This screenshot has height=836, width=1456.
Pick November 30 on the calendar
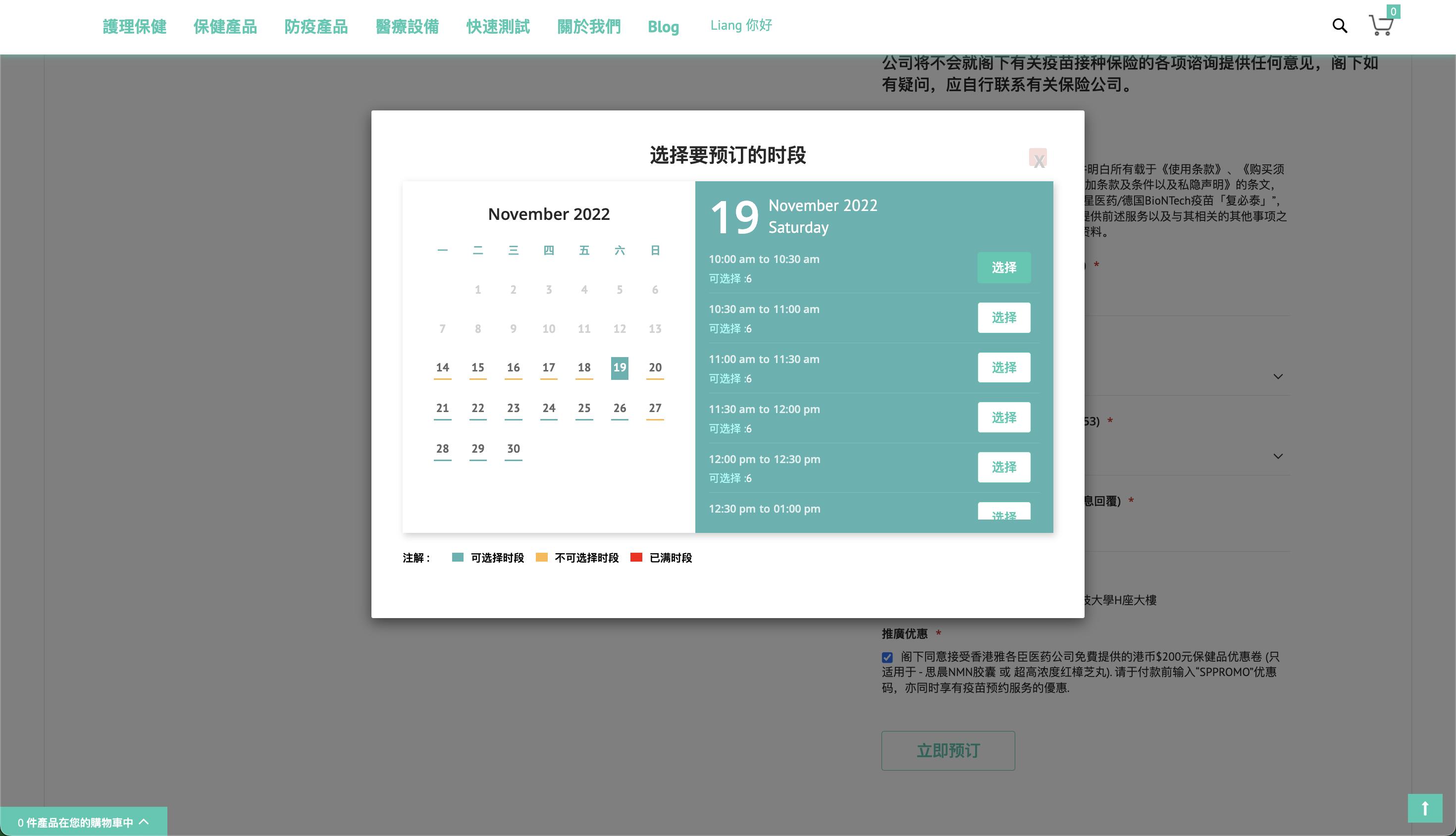click(513, 449)
